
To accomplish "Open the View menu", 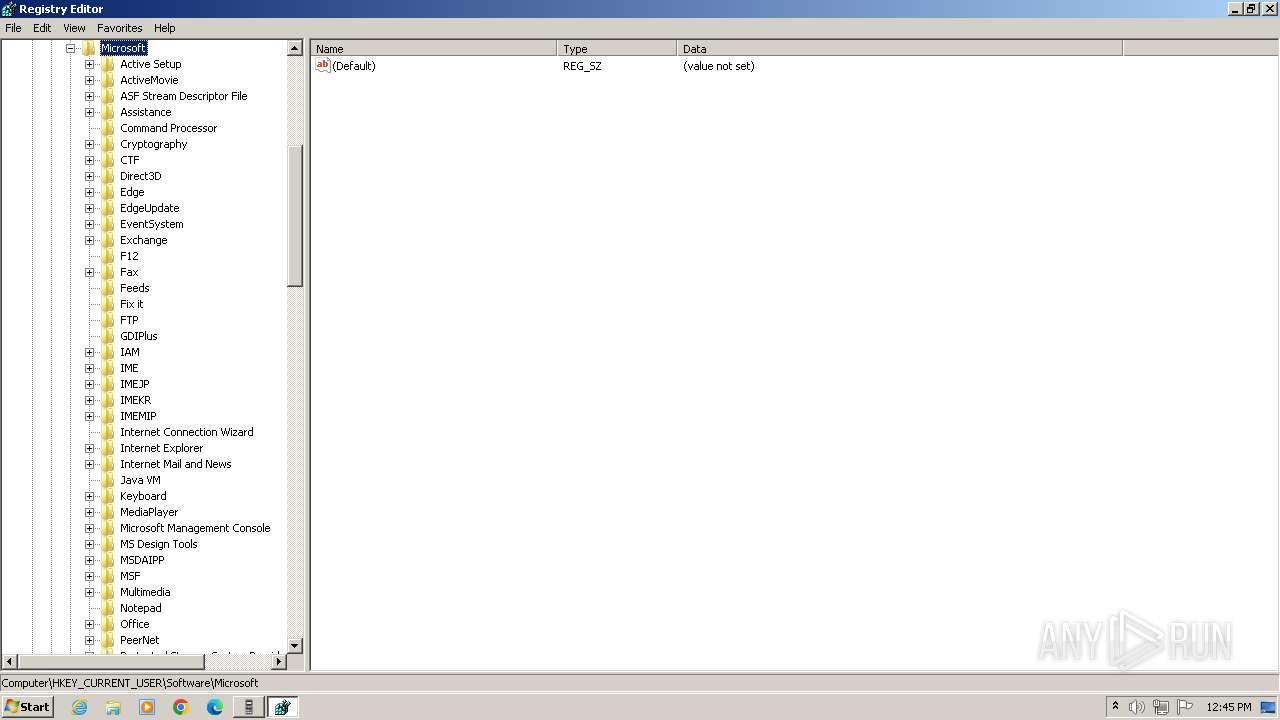I will [74, 28].
